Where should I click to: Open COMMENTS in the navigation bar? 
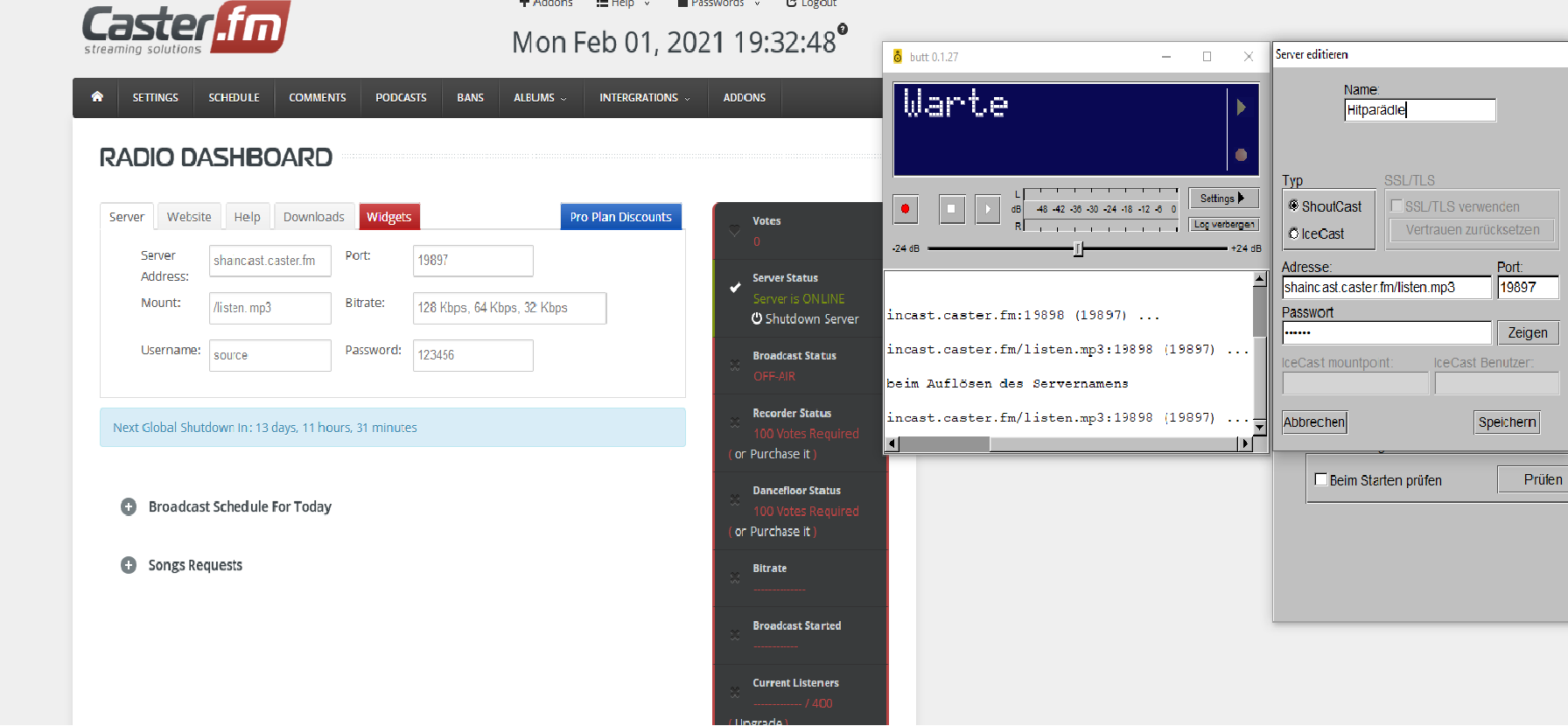[x=318, y=98]
